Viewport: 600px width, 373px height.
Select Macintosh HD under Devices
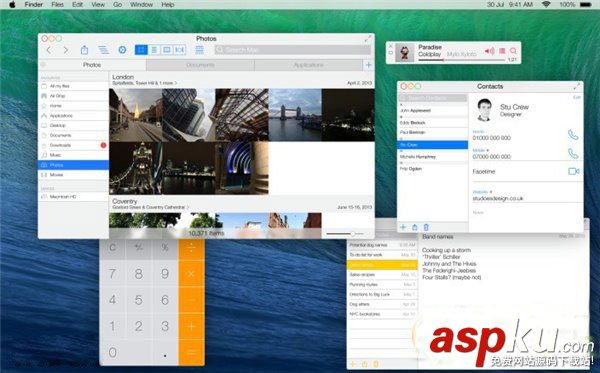(x=73, y=197)
